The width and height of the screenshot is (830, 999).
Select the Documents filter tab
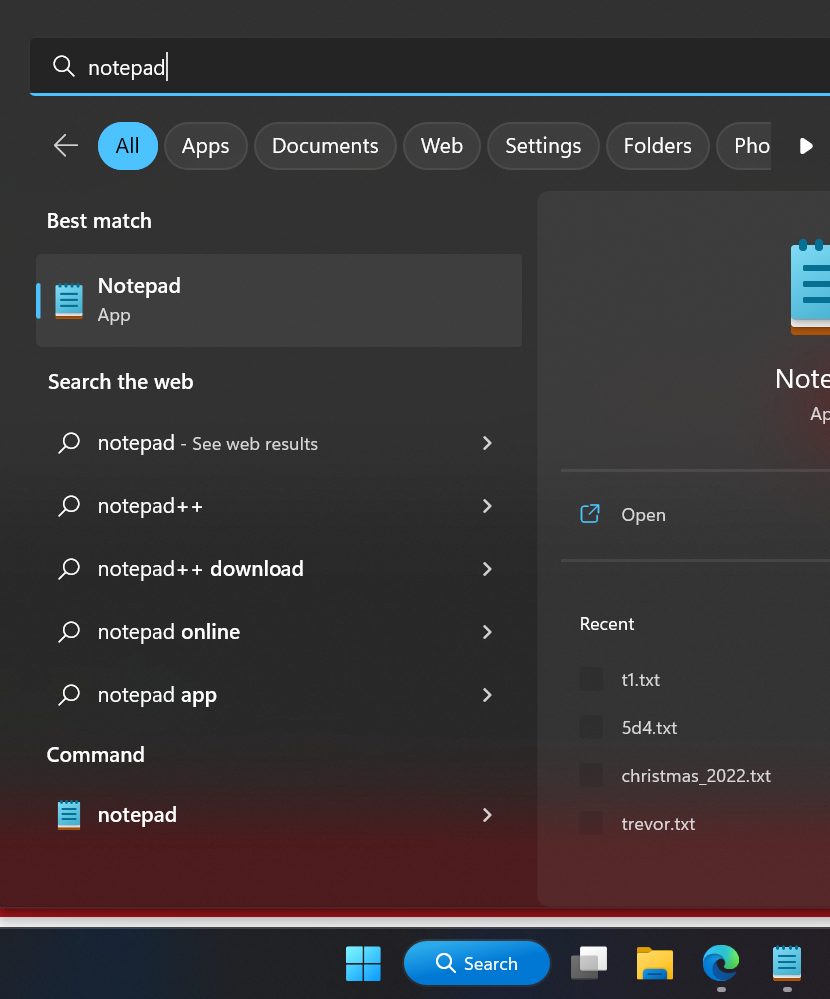325,146
